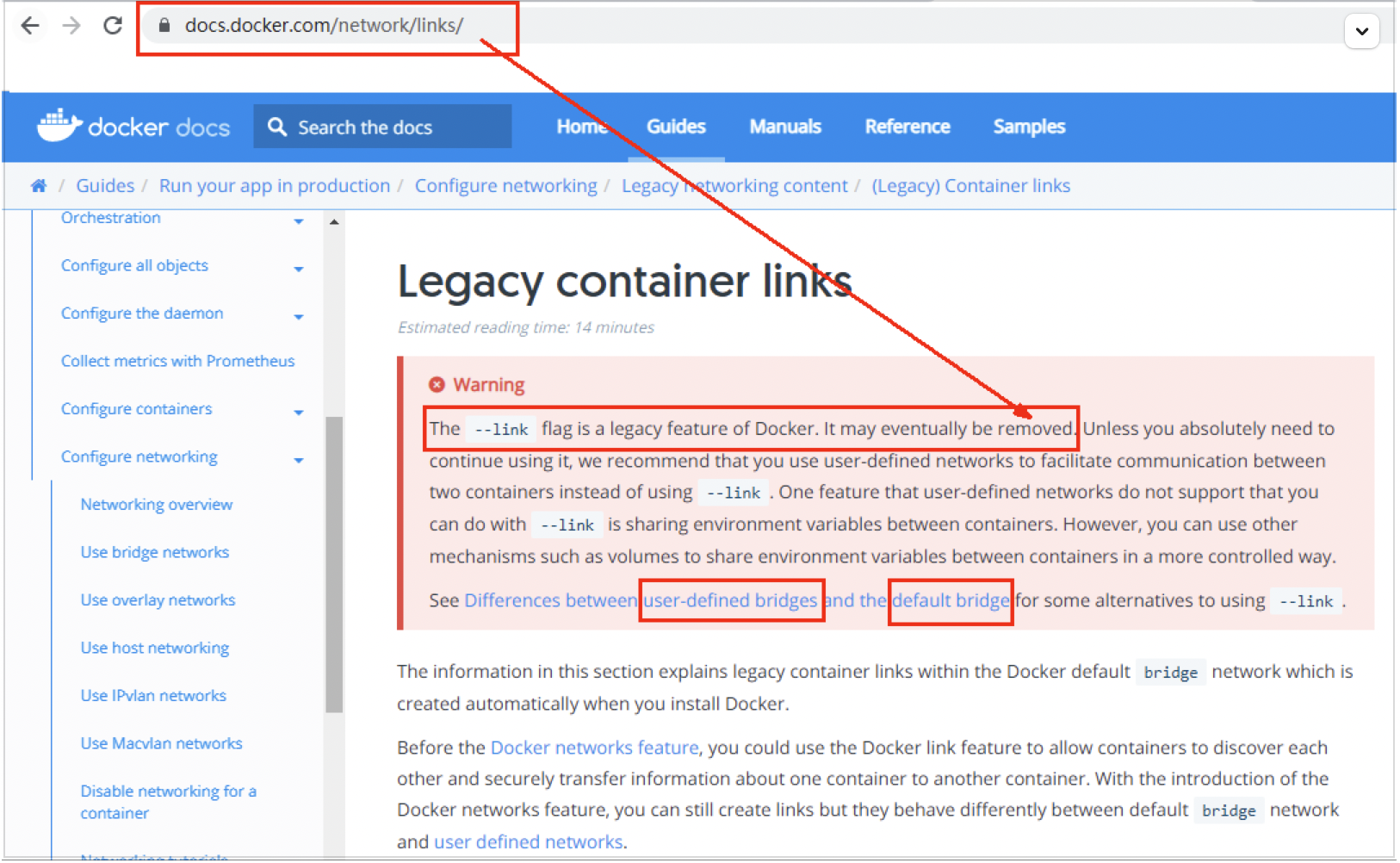1400x863 pixels.
Task: Open the browser top-right chevron dropdown
Action: [x=1361, y=32]
